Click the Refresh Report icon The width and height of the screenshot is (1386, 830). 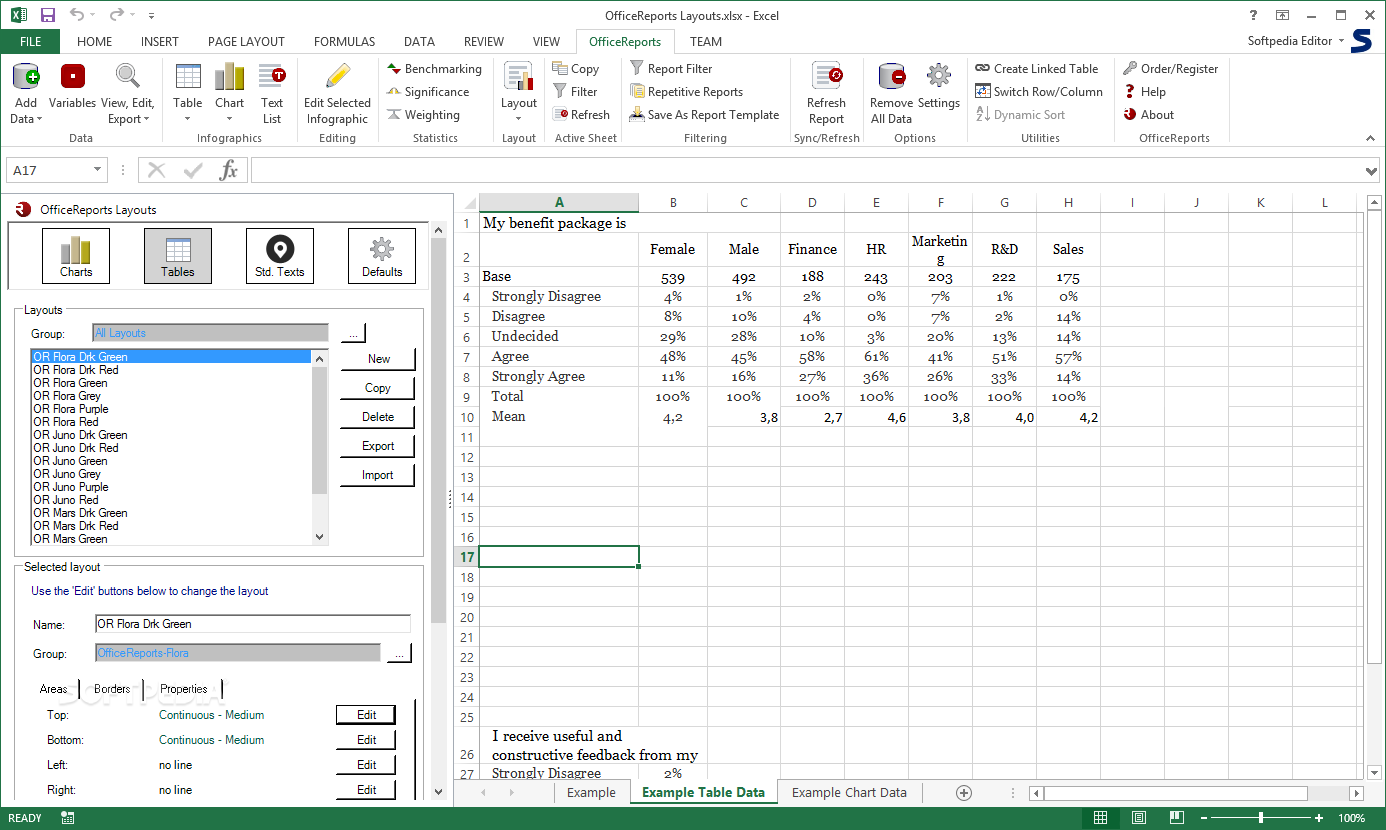pos(826,77)
